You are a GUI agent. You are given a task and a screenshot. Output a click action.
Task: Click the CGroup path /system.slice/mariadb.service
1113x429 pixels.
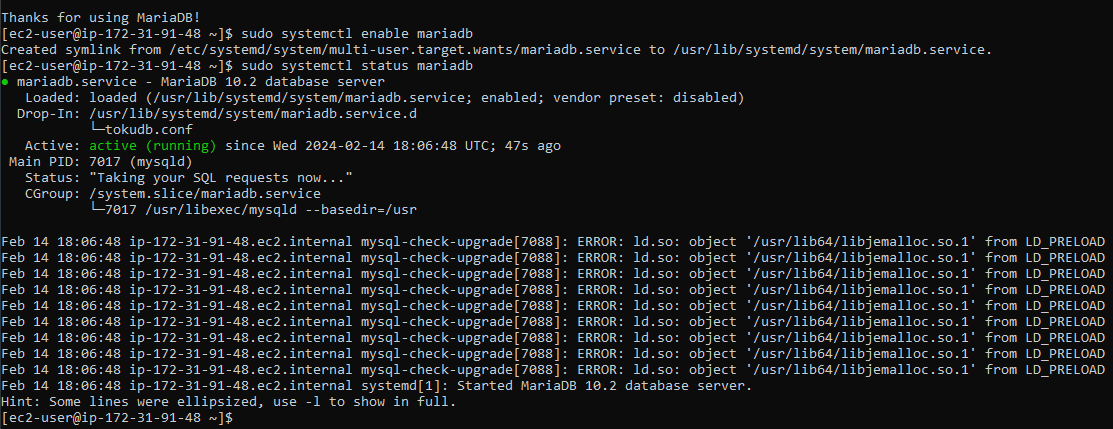(x=205, y=194)
